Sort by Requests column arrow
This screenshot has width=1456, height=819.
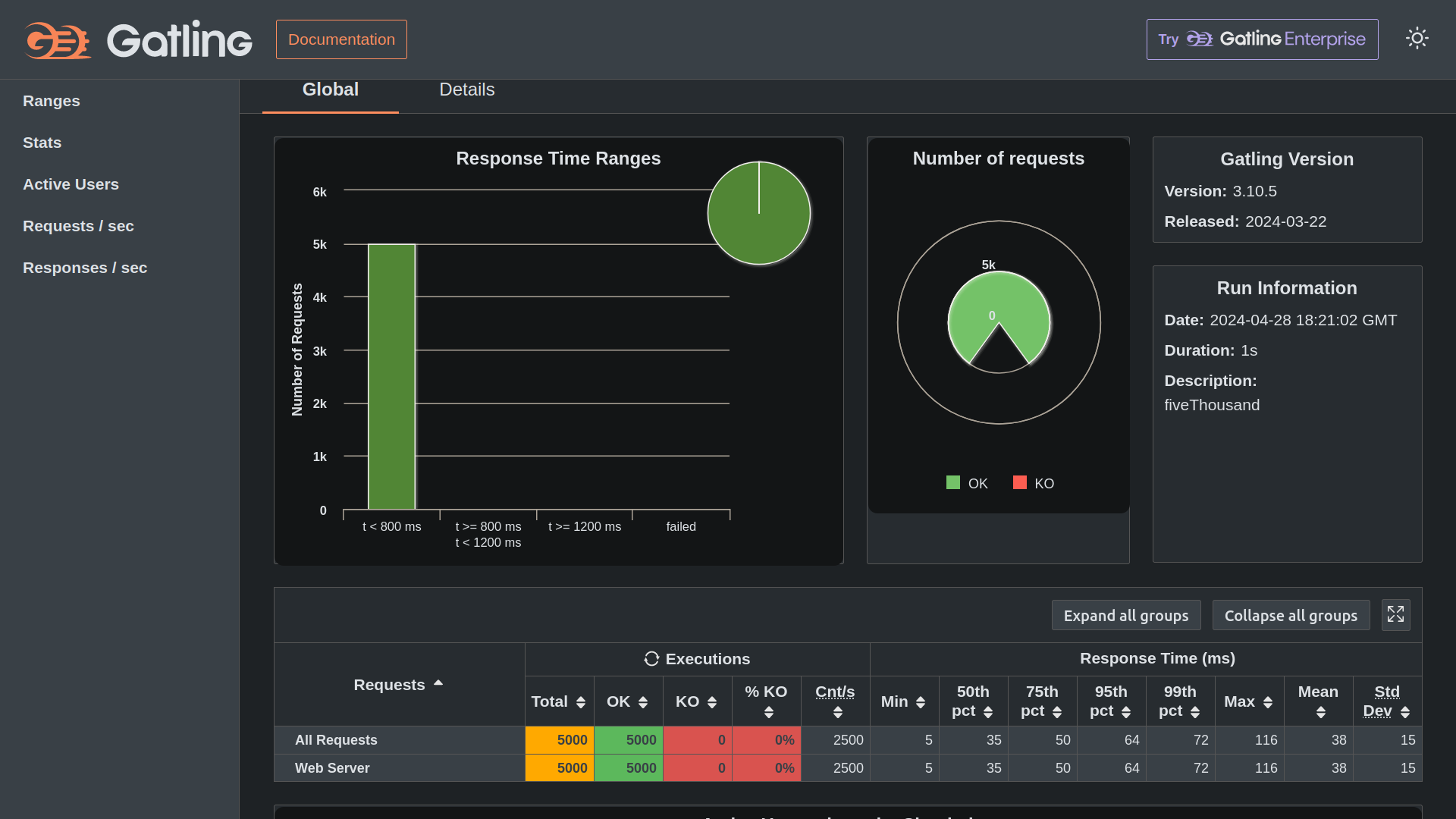tap(438, 683)
